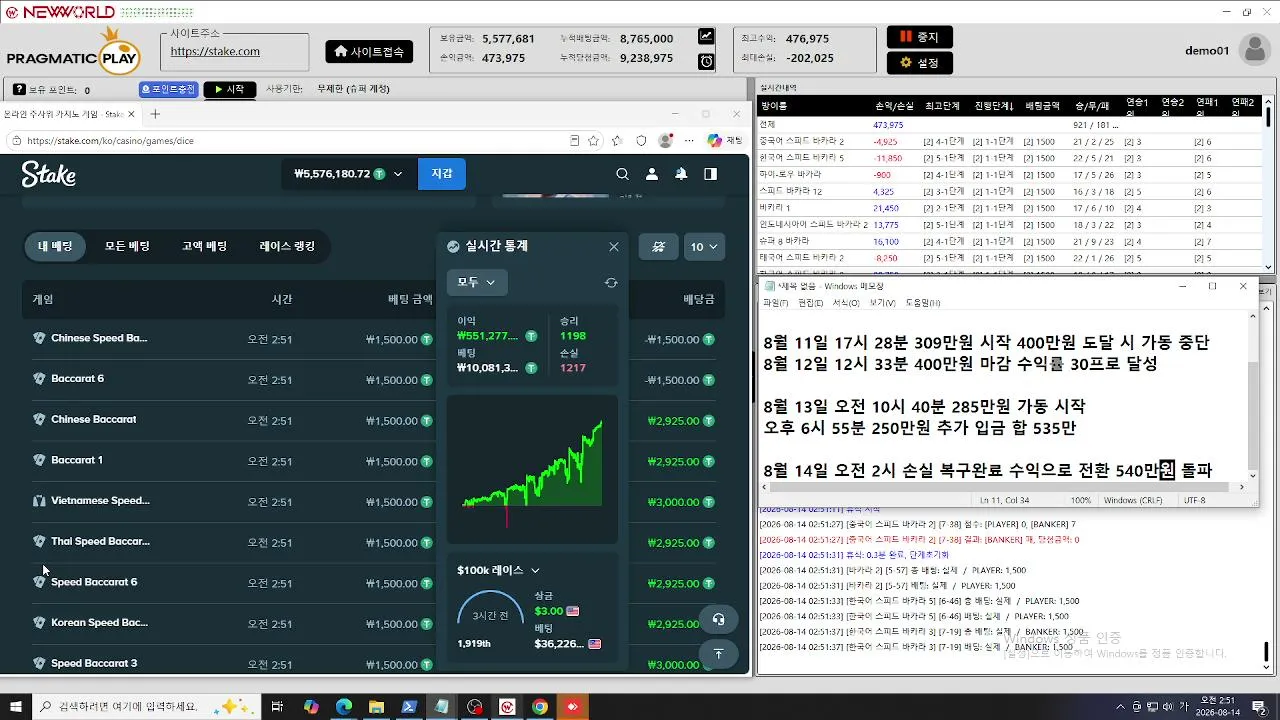Open the Vietnamese Speed... bet row

375,501
